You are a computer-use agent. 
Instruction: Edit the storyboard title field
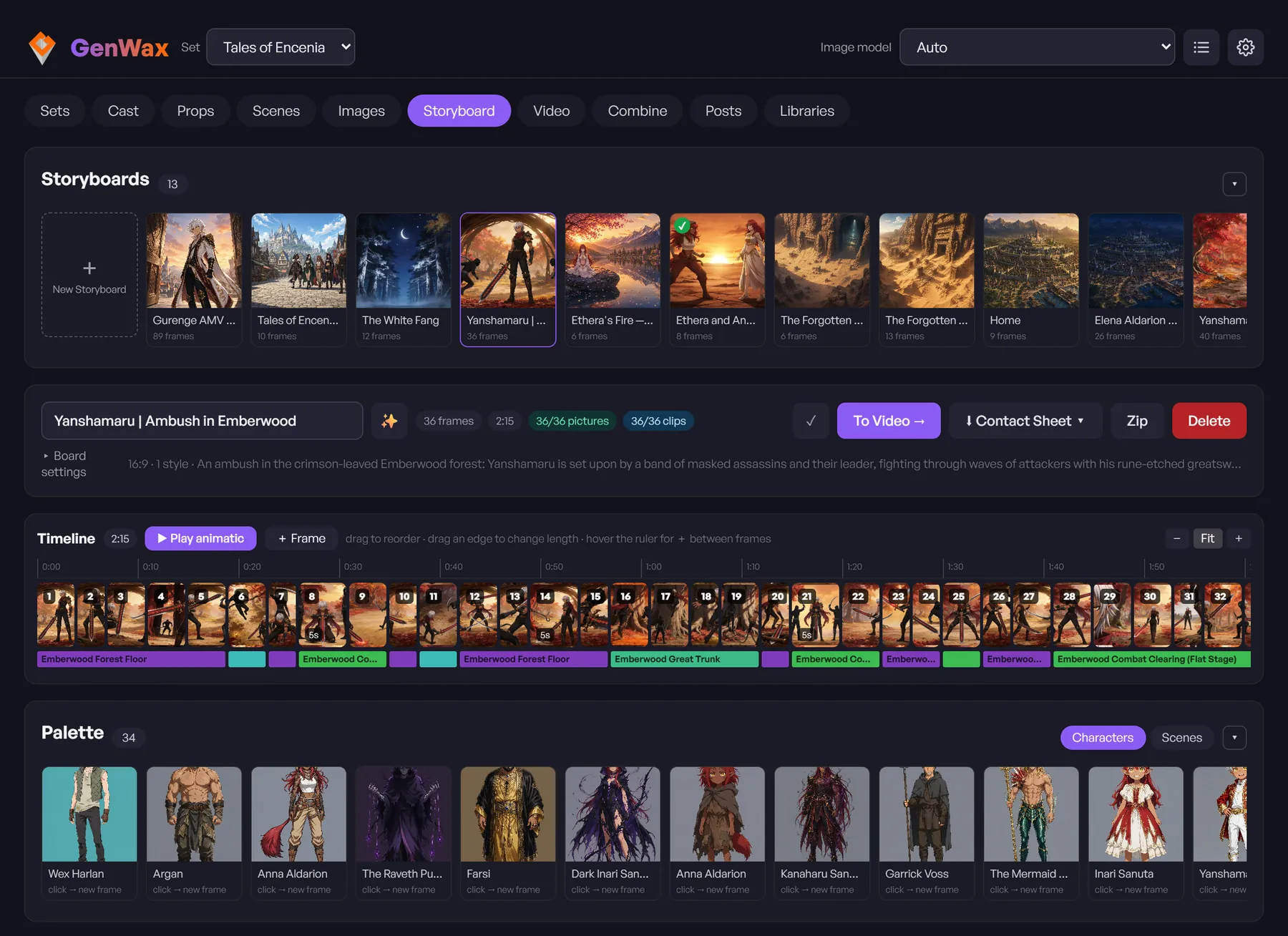(x=202, y=421)
